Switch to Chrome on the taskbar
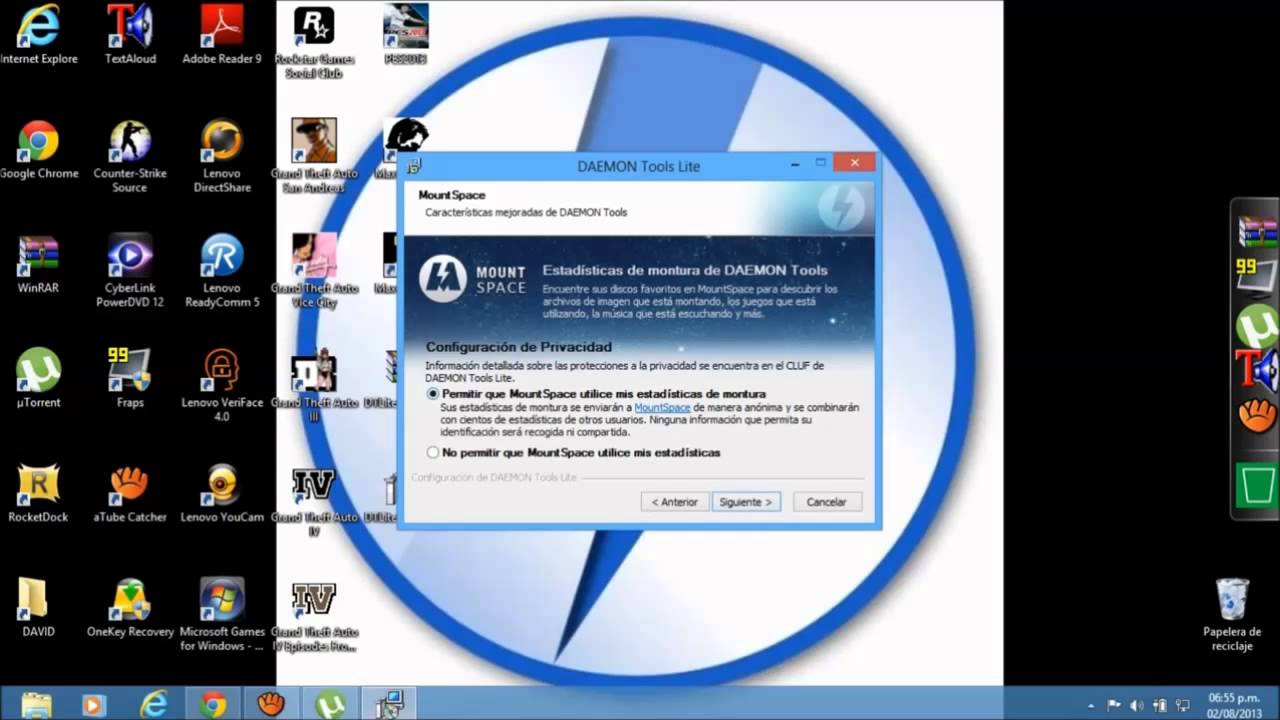 (x=212, y=704)
